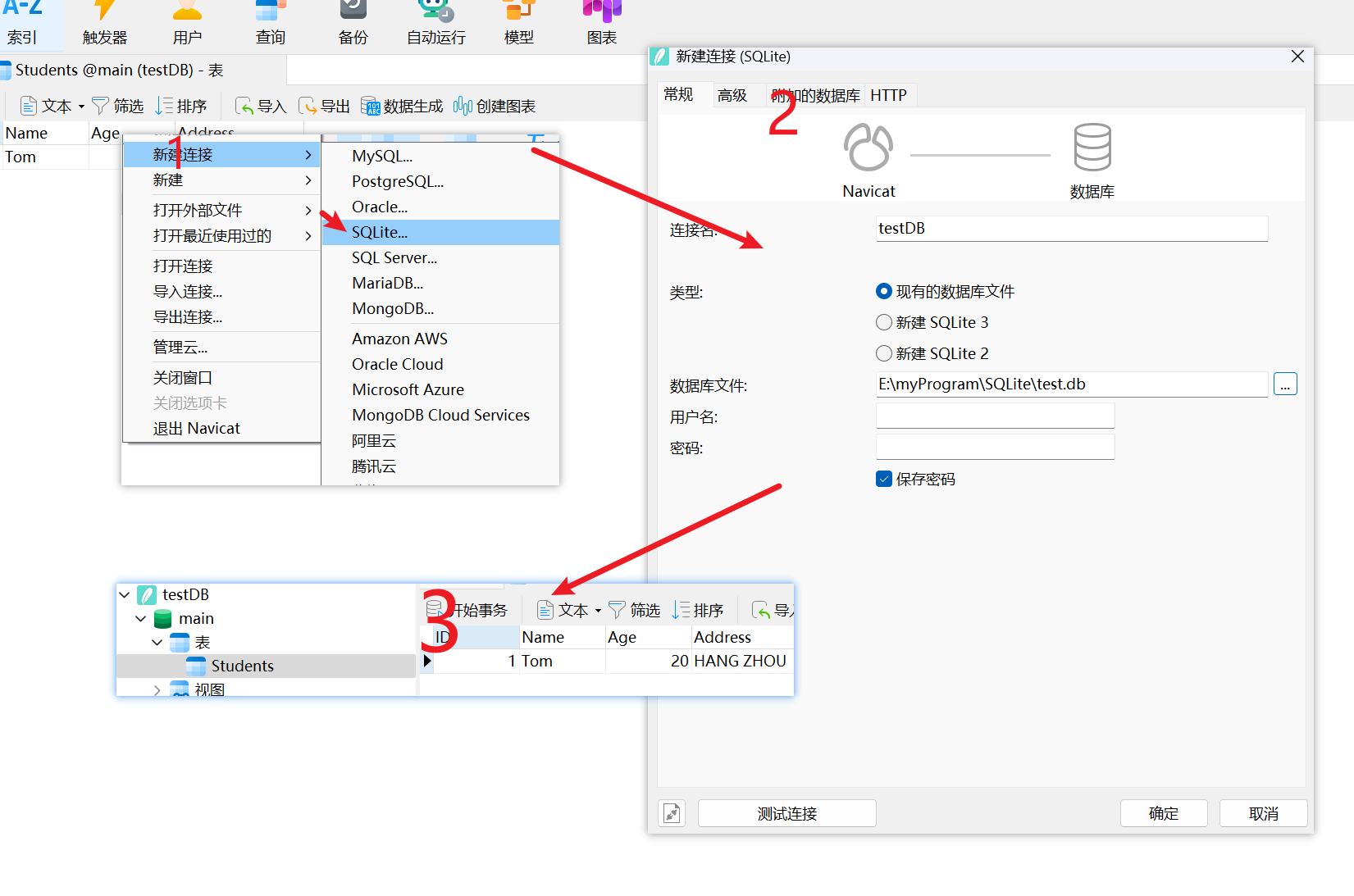Click the Sort (排序) icon in lower panel
Viewport: 1354px width, 896px height.
point(681,610)
